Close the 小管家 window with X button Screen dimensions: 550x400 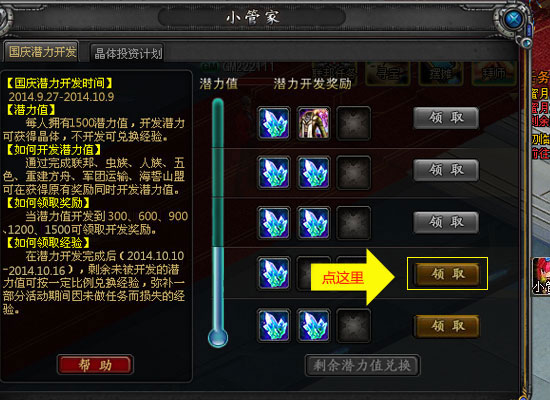(x=514, y=18)
